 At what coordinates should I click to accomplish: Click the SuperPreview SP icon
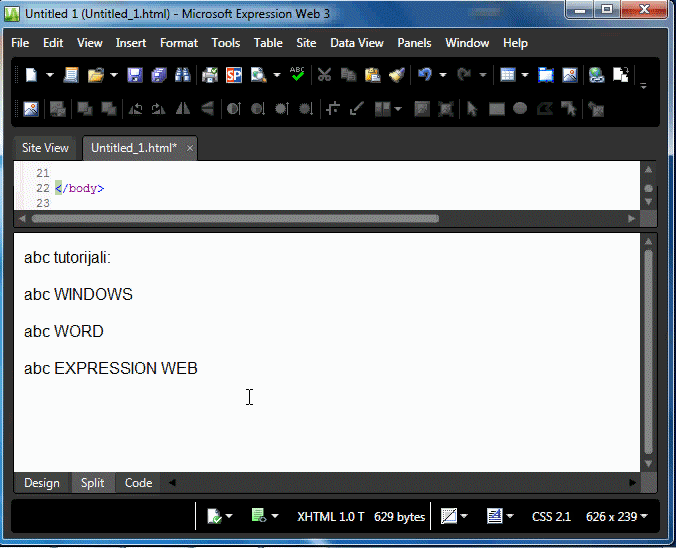[234, 75]
